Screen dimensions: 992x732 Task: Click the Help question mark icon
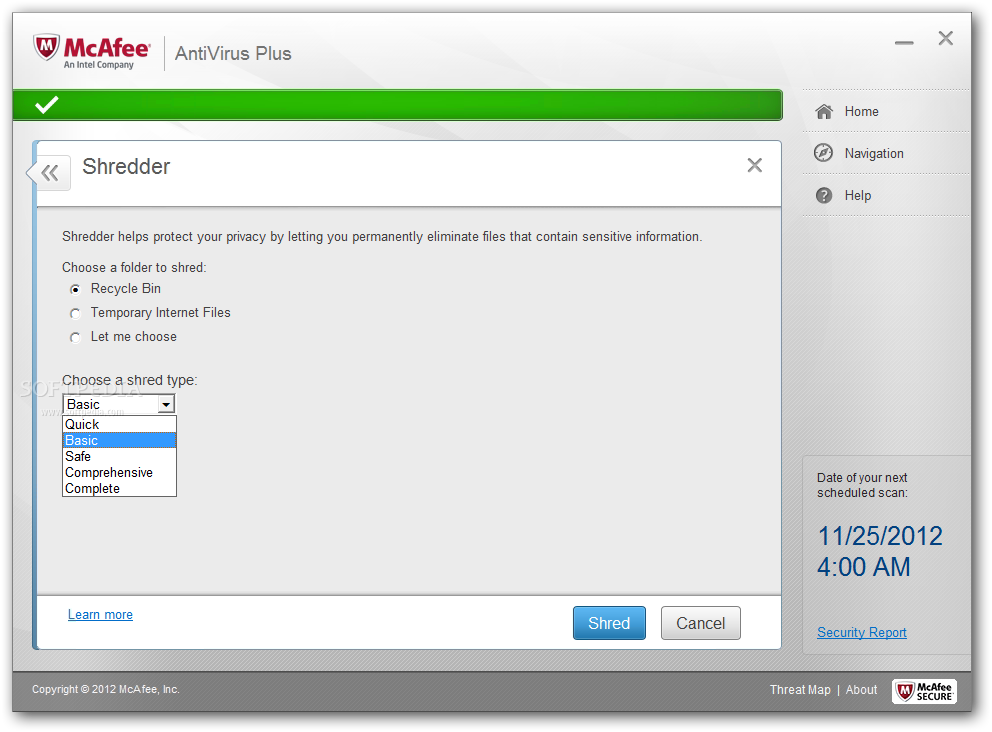click(x=824, y=195)
